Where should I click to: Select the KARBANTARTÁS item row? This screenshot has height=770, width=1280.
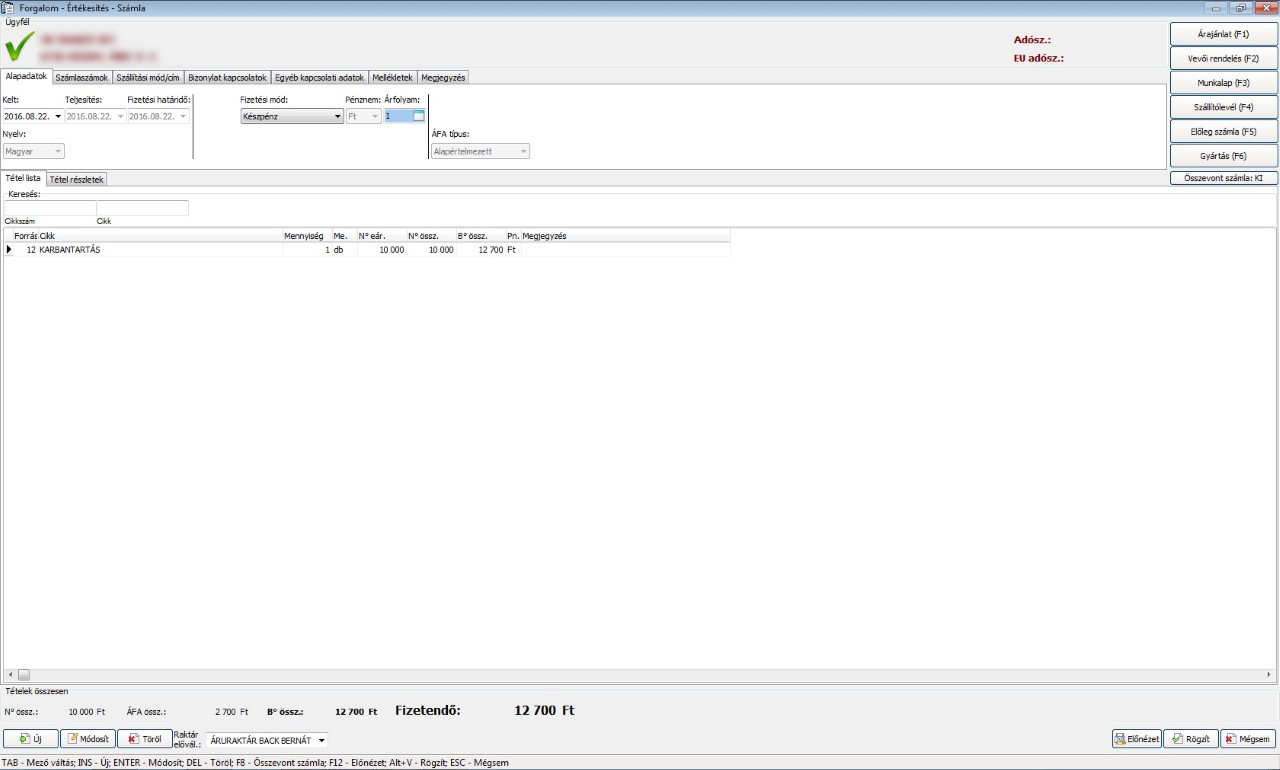[150, 250]
